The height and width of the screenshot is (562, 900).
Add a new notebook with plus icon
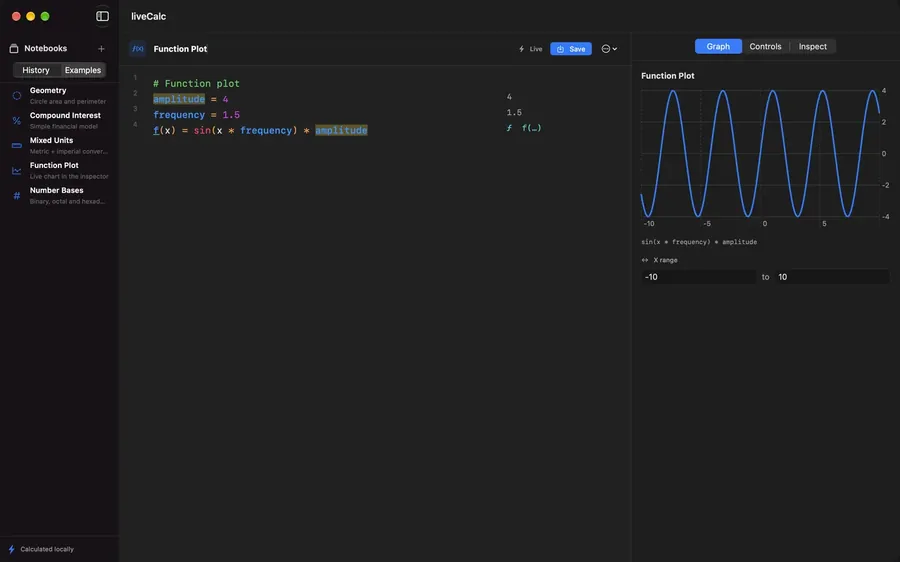[101, 49]
